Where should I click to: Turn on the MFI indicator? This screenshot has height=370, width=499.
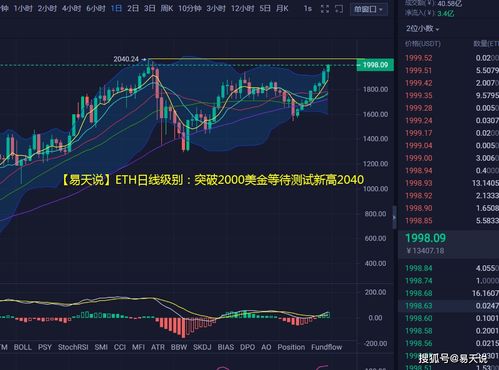[x=138, y=347]
